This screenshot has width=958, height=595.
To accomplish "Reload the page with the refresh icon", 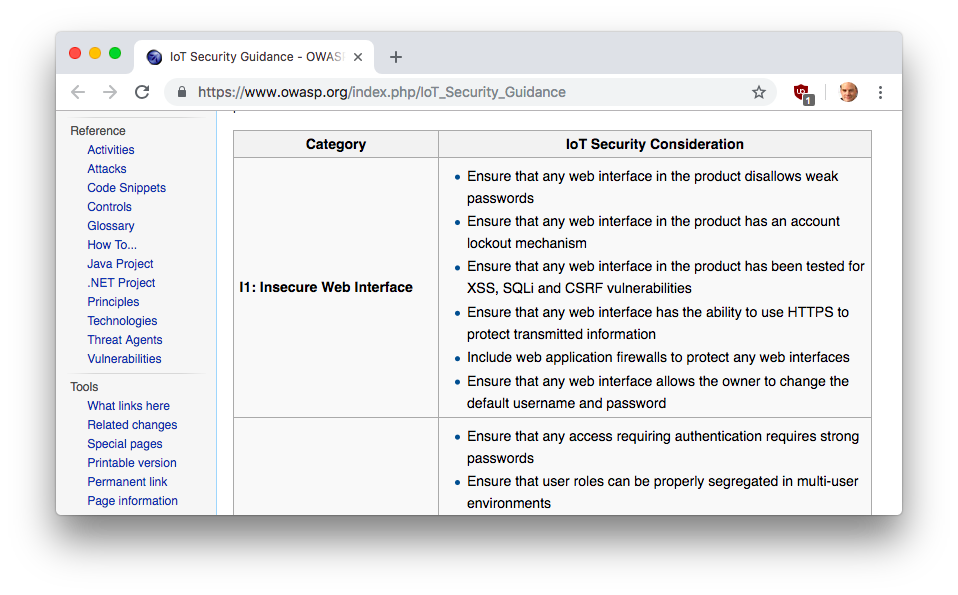I will point(142,92).
